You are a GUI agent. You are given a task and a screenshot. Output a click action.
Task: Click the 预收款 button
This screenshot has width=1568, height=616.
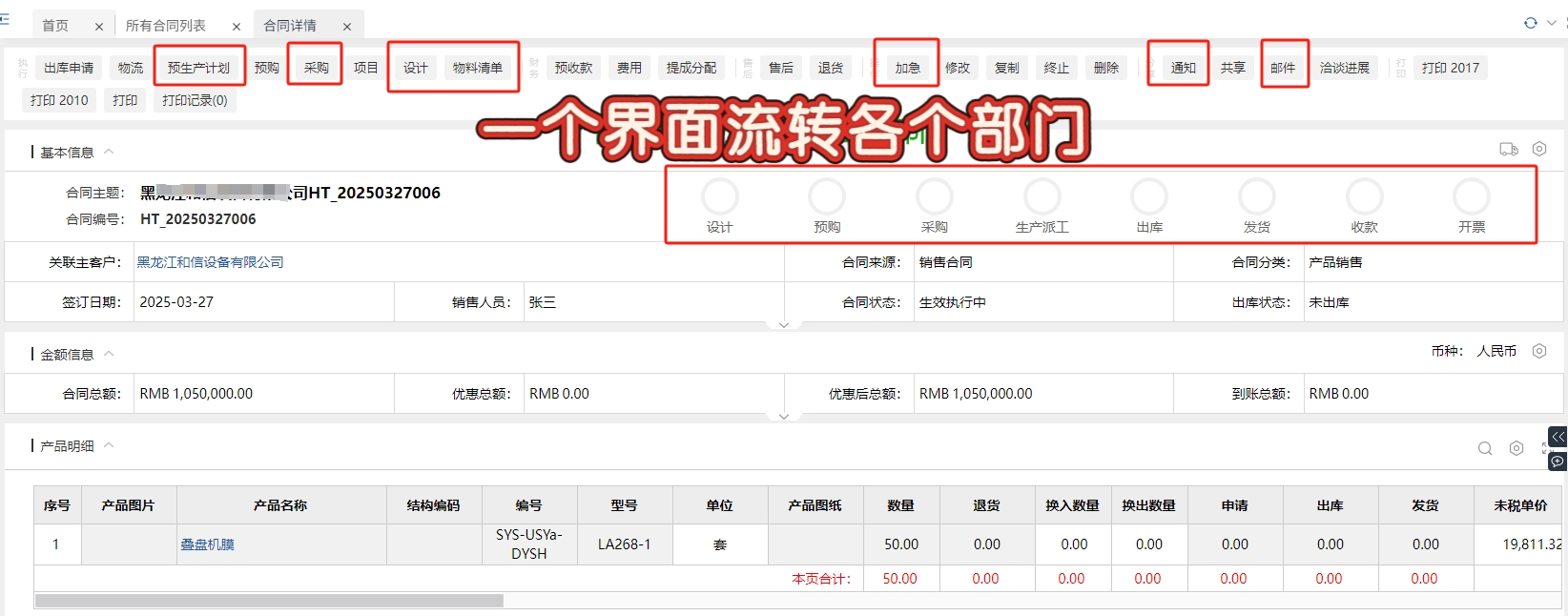click(x=574, y=68)
